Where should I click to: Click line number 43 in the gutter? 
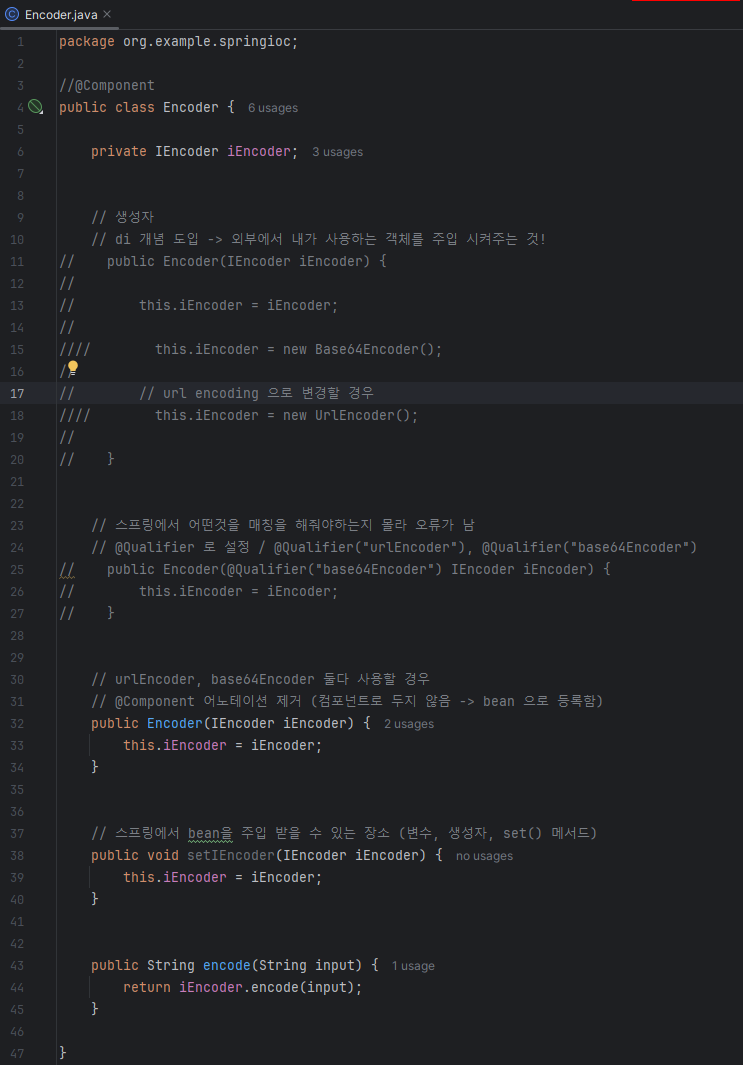pyautogui.click(x=17, y=965)
